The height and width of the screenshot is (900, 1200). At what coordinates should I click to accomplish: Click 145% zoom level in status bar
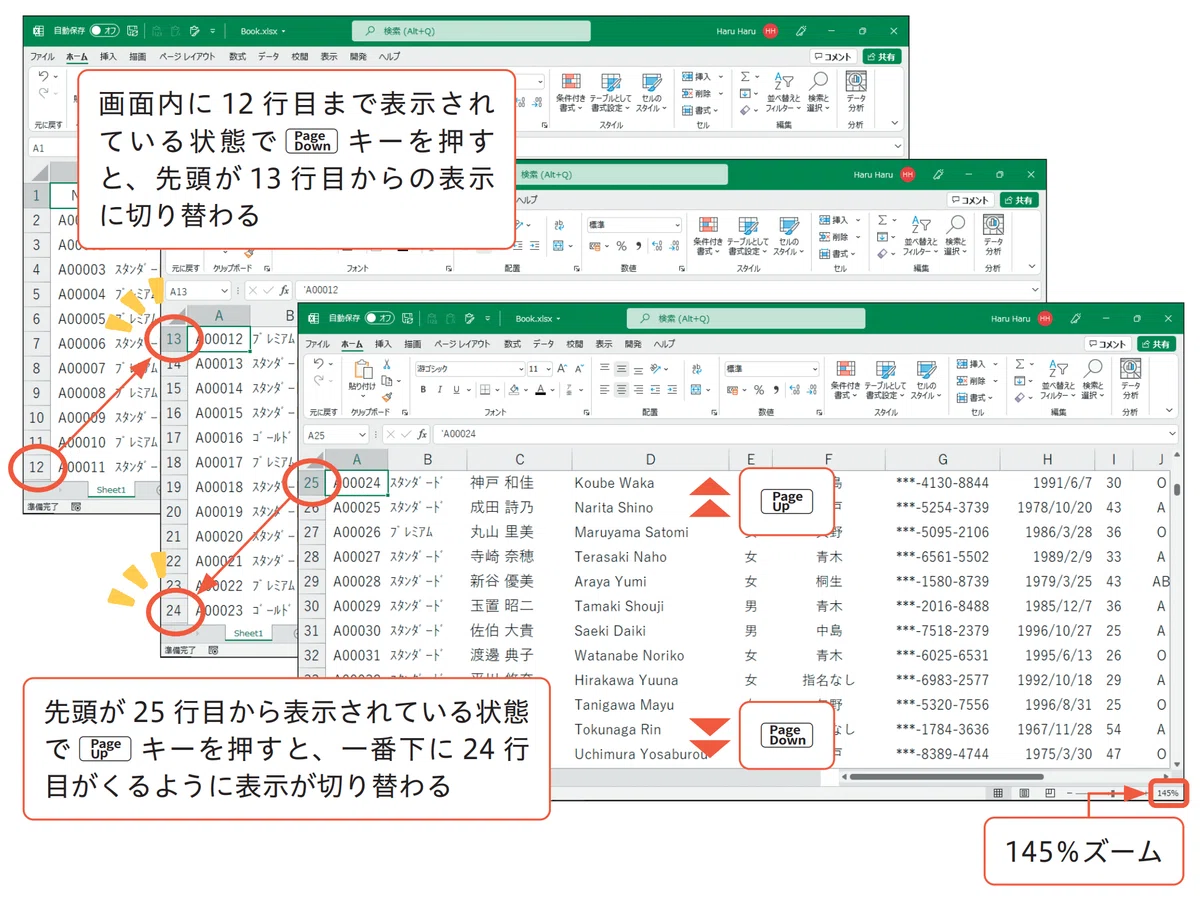1167,793
